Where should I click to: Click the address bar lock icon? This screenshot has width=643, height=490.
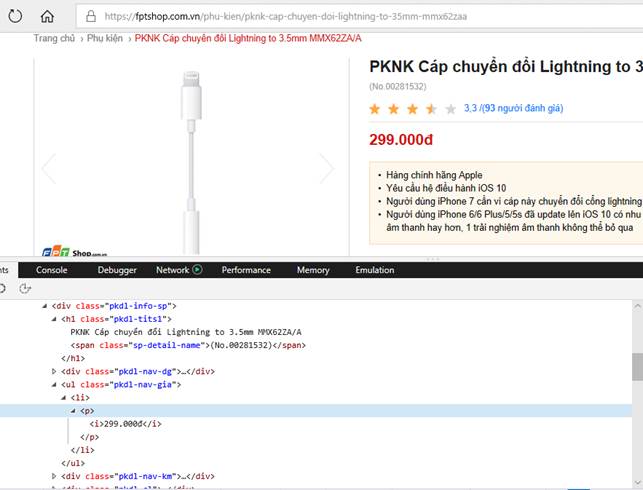pos(91,16)
